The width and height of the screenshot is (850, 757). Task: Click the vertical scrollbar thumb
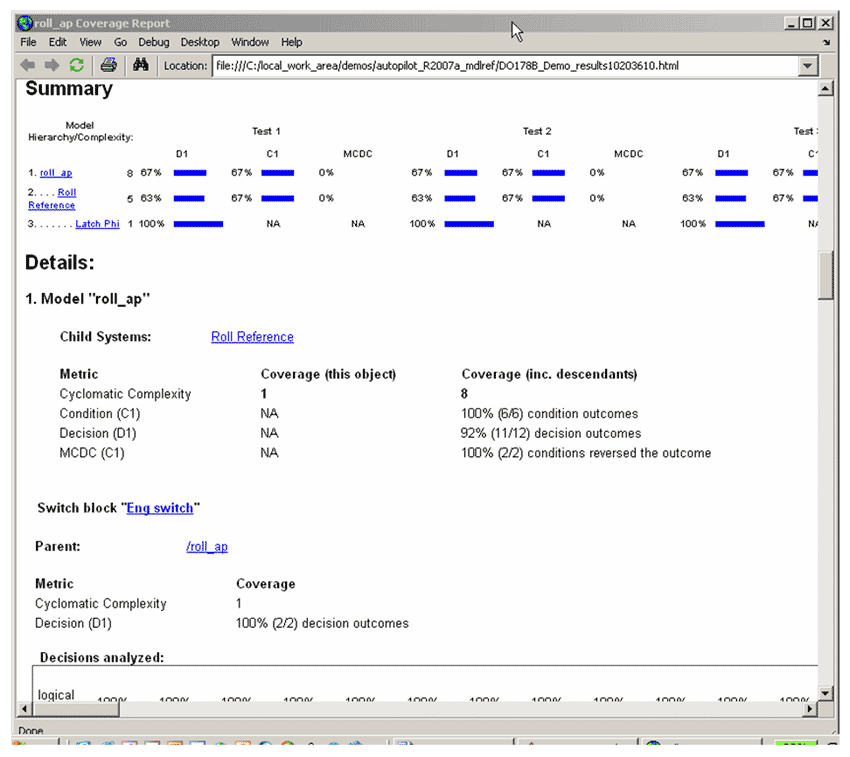[825, 274]
